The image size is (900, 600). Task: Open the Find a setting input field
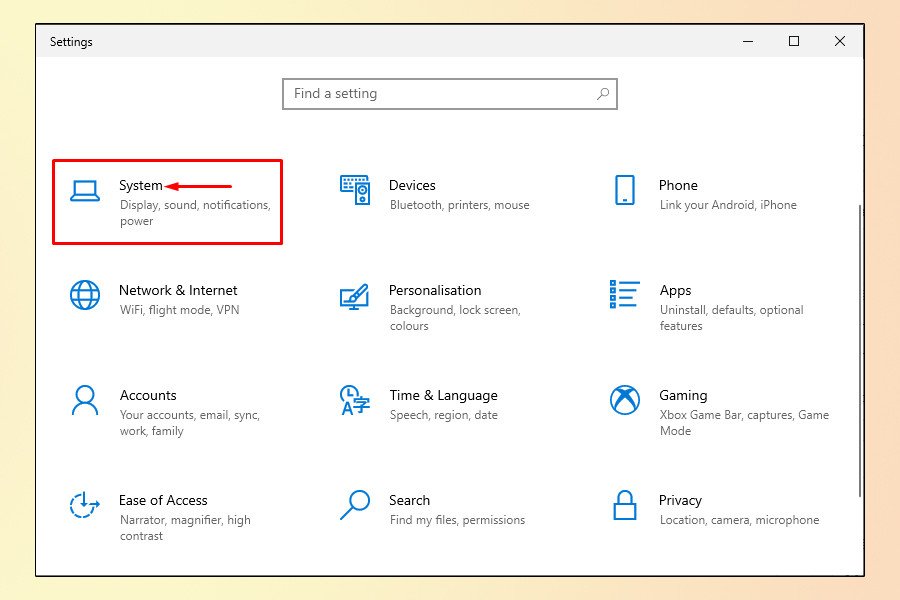(x=430, y=93)
